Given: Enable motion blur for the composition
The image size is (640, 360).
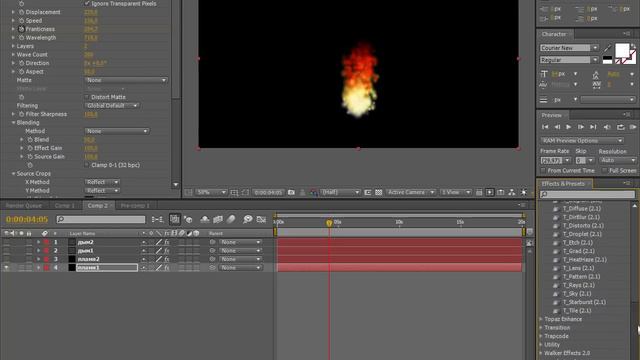Looking at the screenshot, I should [231, 220].
